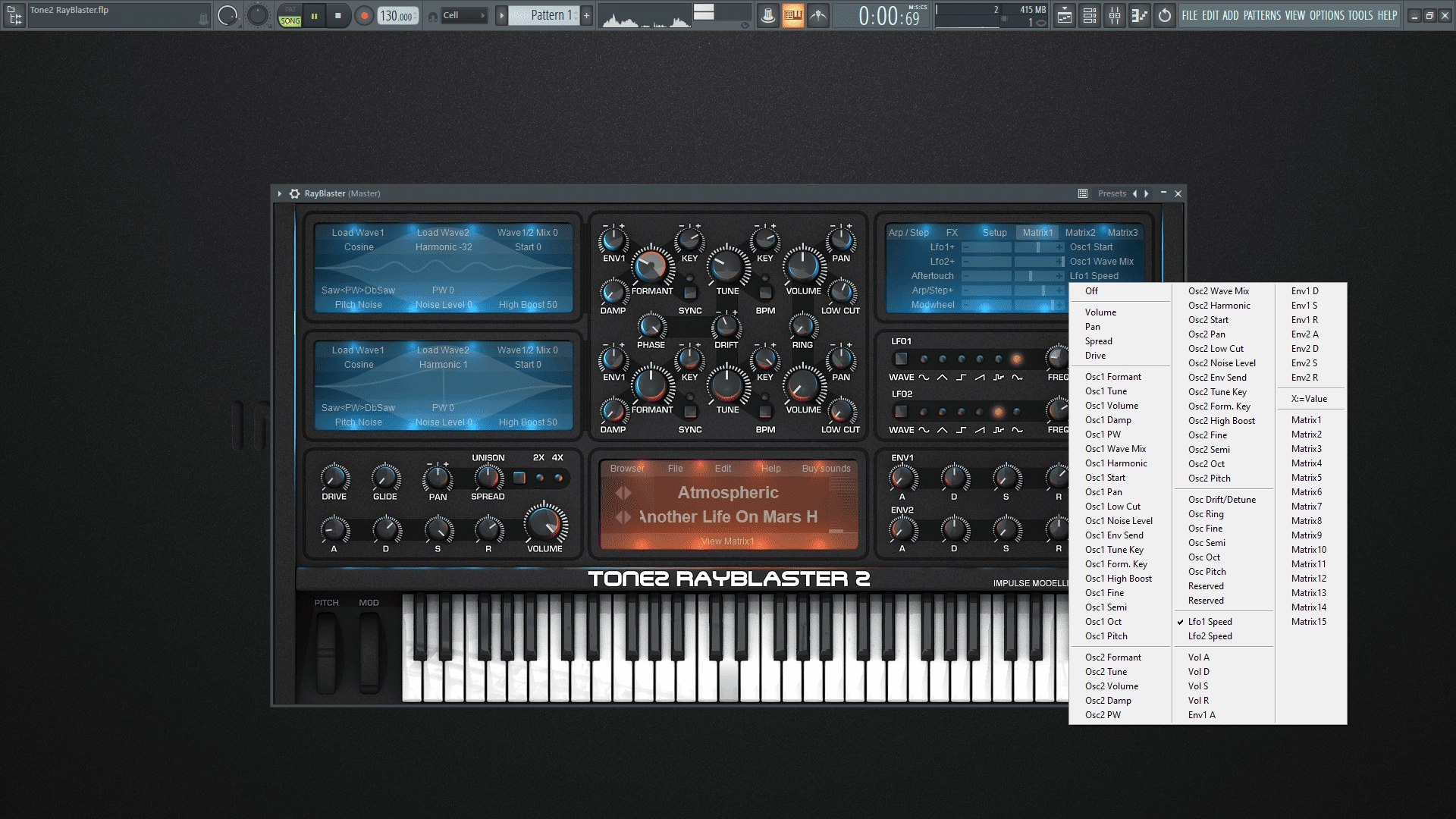Toggle oscillator 2 SYNC switch

pyautogui.click(x=689, y=411)
